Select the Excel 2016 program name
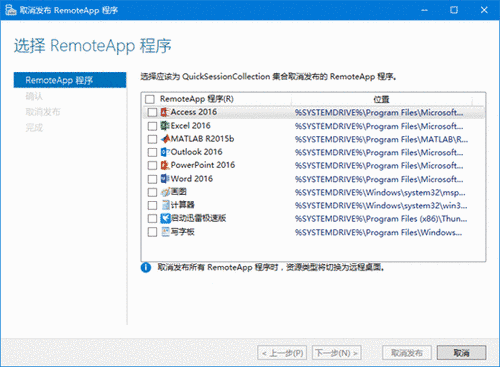Image resolution: width=500 pixels, height=367 pixels. pos(191,126)
